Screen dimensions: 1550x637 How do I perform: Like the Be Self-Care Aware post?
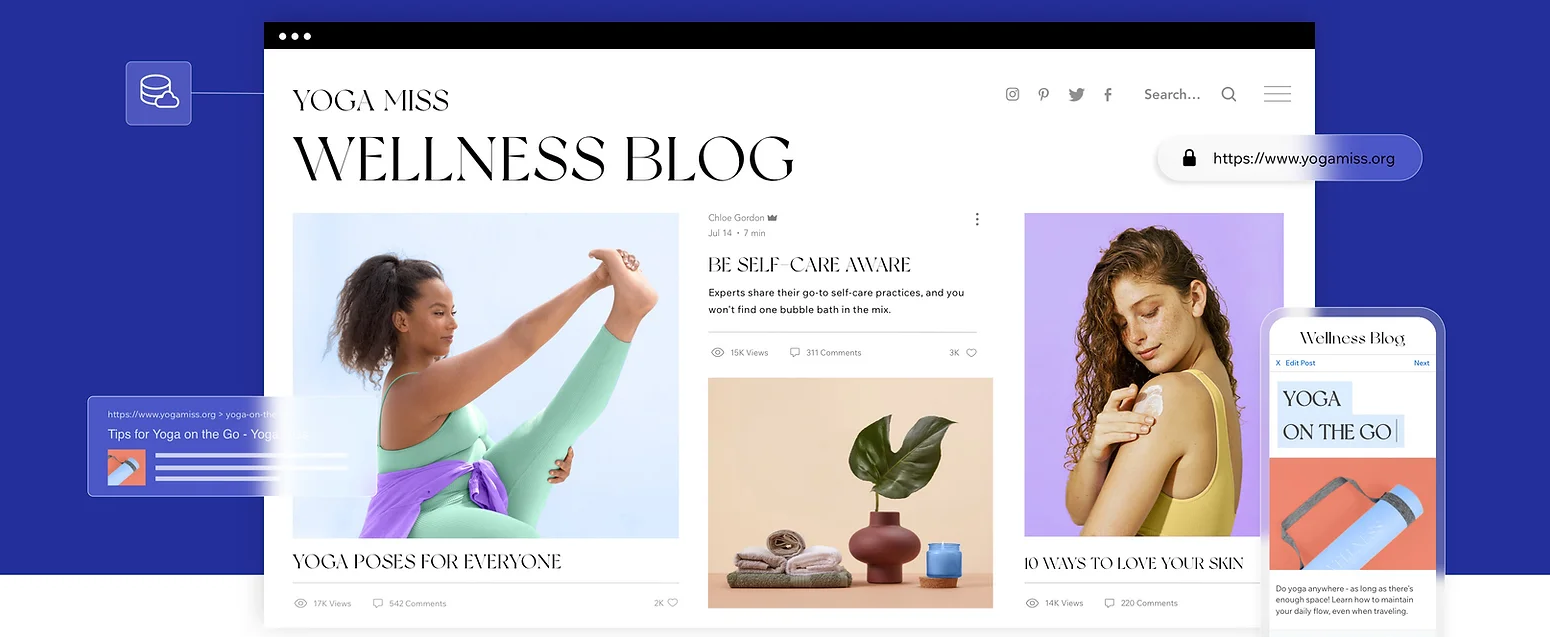click(x=971, y=353)
